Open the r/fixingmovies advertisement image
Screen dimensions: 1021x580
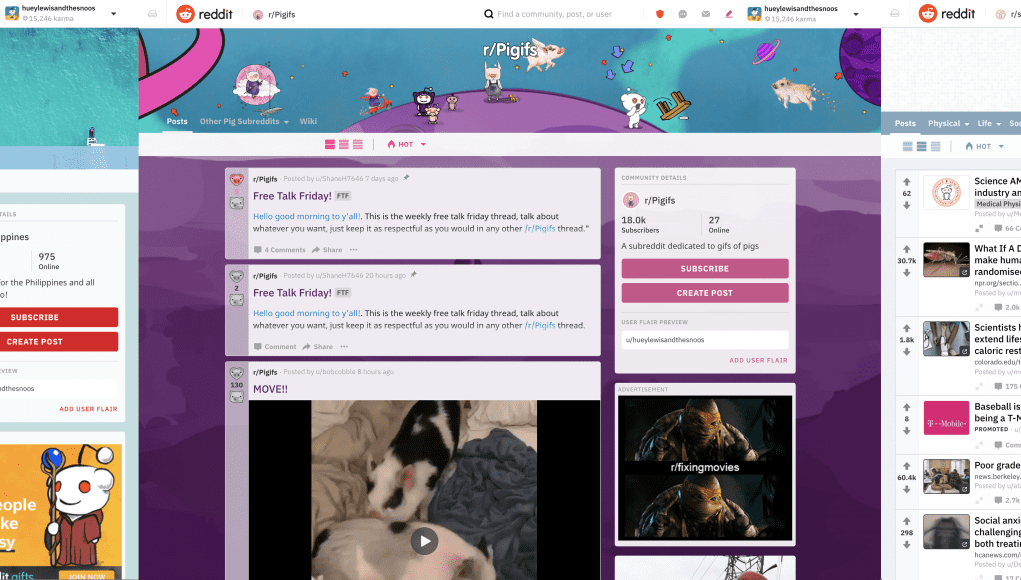[x=705, y=467]
